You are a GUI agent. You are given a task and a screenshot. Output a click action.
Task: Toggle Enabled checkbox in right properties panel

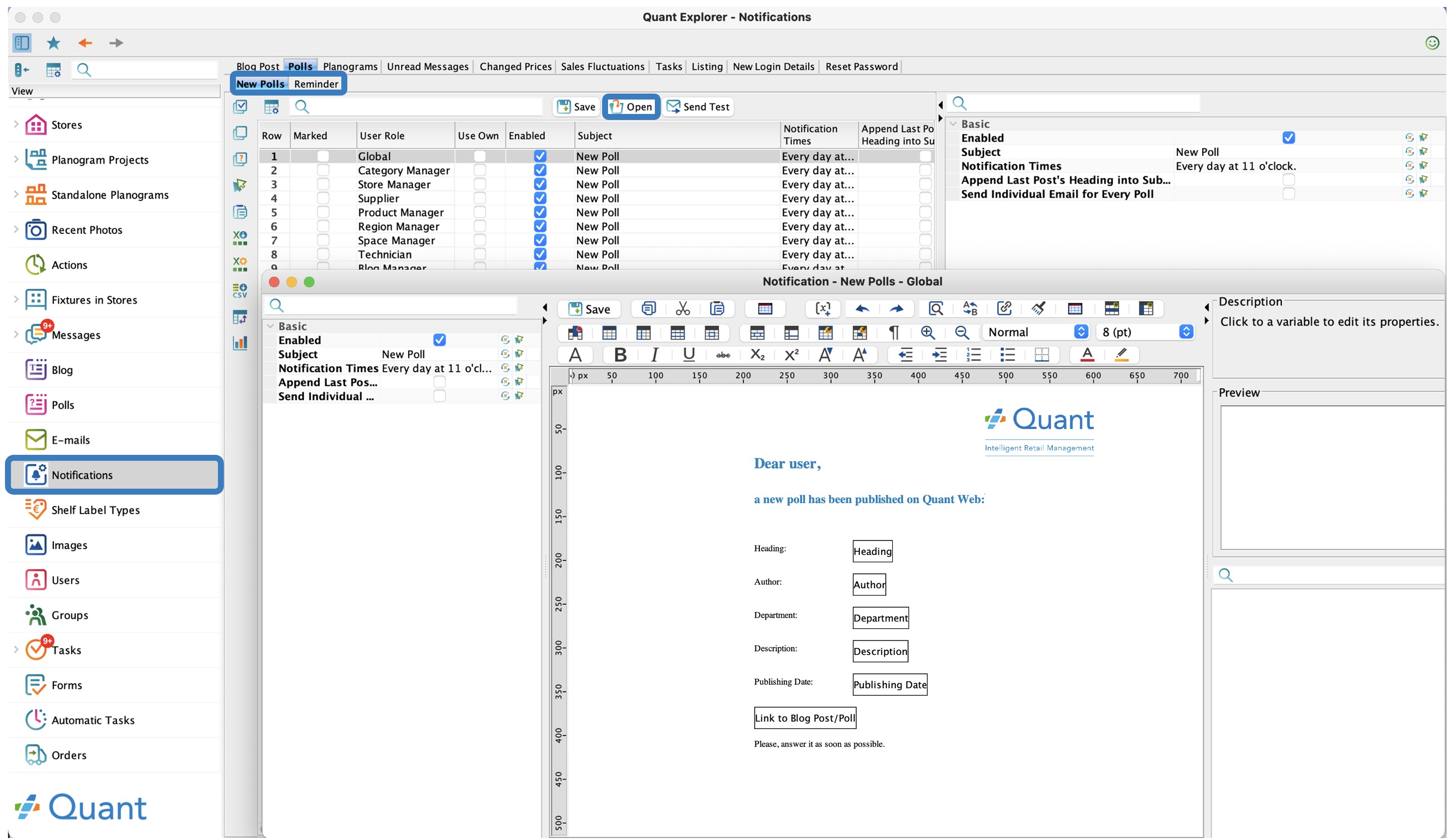click(1288, 137)
